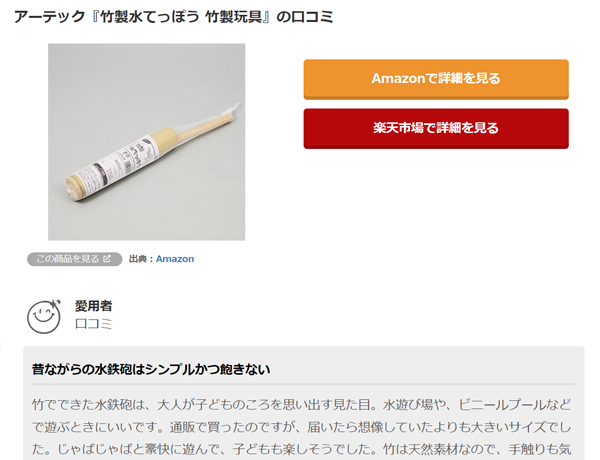Click the external link icon in この商品を見る
This screenshot has width=600, height=460.
click(x=107, y=259)
